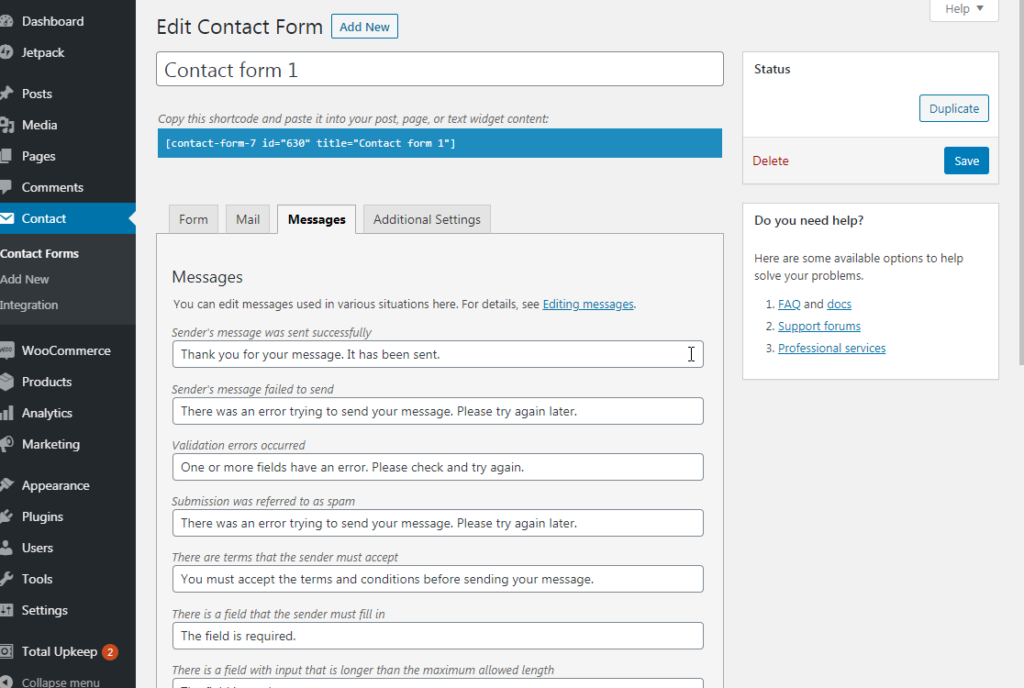The image size is (1024, 688).
Task: Open Posts via its pin icon
Action: click(6, 94)
